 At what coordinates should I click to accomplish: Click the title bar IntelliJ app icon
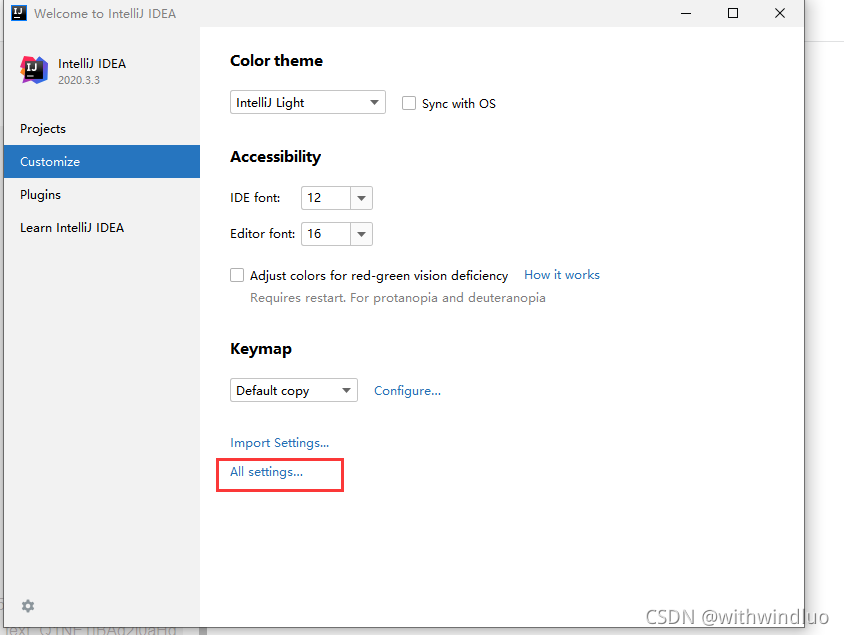coord(19,13)
